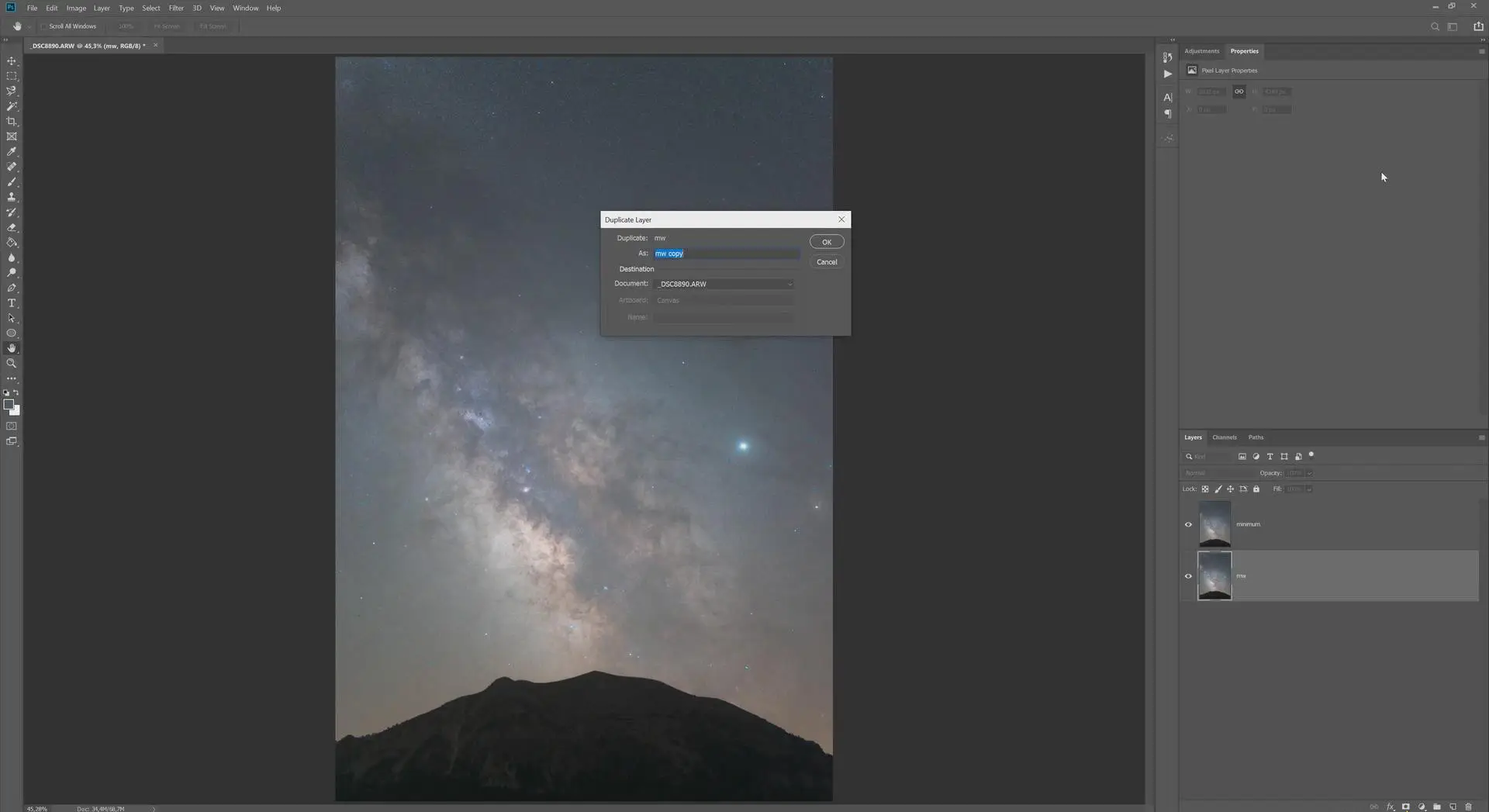This screenshot has height=812, width=1489.
Task: Open the Filter menu
Action: [176, 8]
